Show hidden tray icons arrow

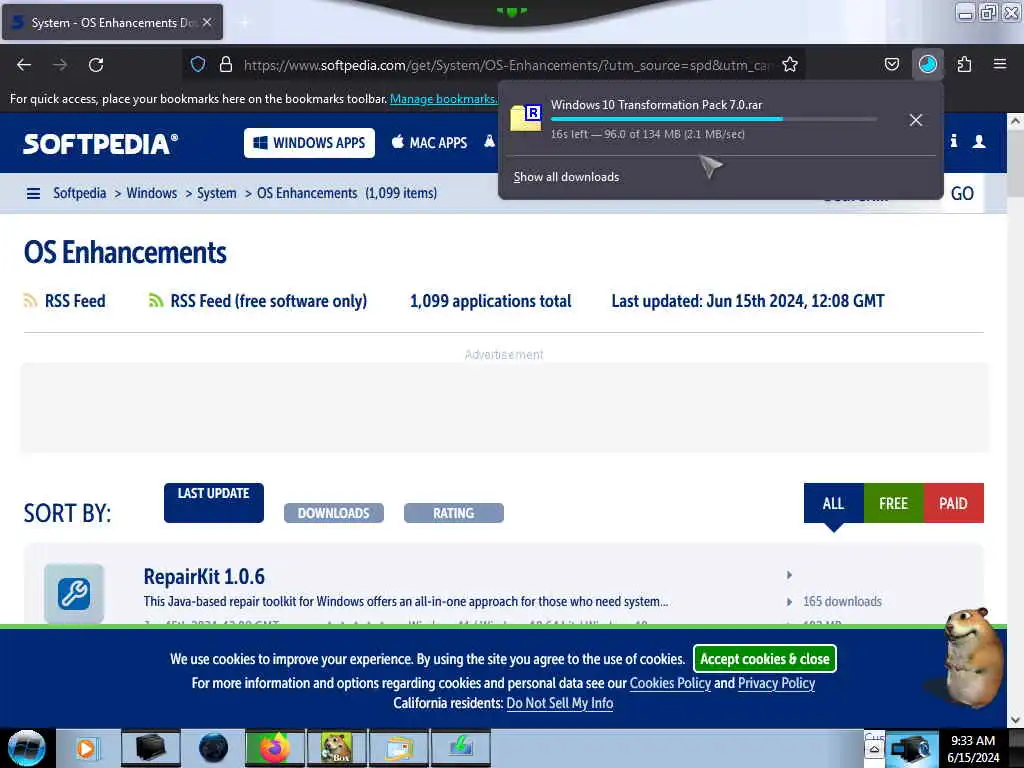point(874,750)
